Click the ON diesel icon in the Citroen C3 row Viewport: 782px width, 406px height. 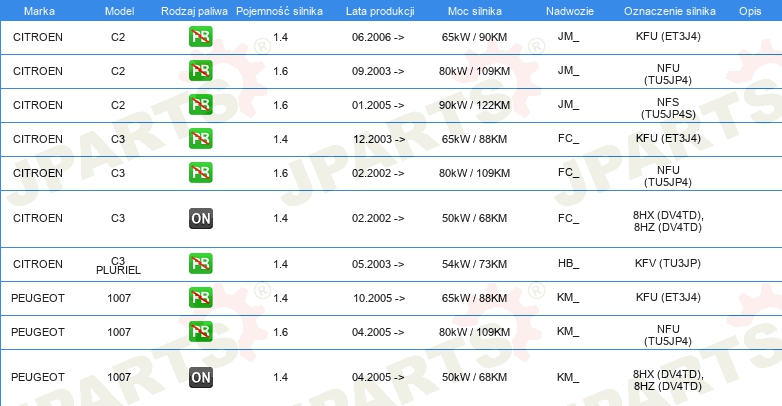point(200,218)
